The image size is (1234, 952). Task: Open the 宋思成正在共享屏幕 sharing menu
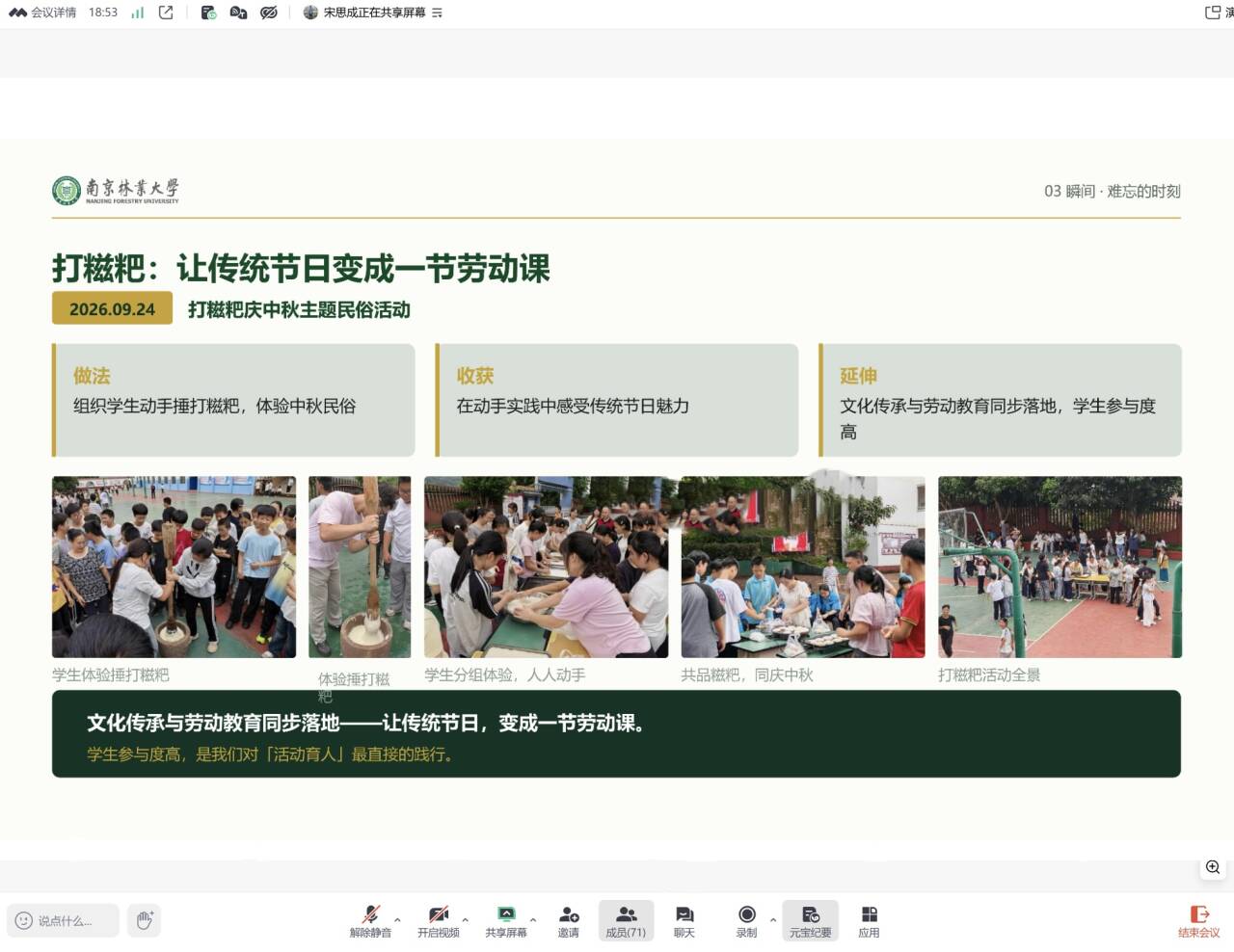coord(372,13)
